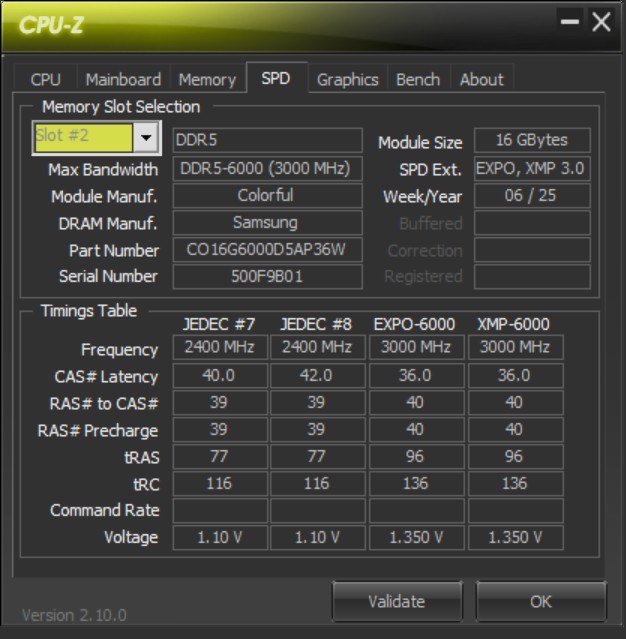Switch to the CPU tab
This screenshot has width=626, height=639.
pyautogui.click(x=46, y=79)
